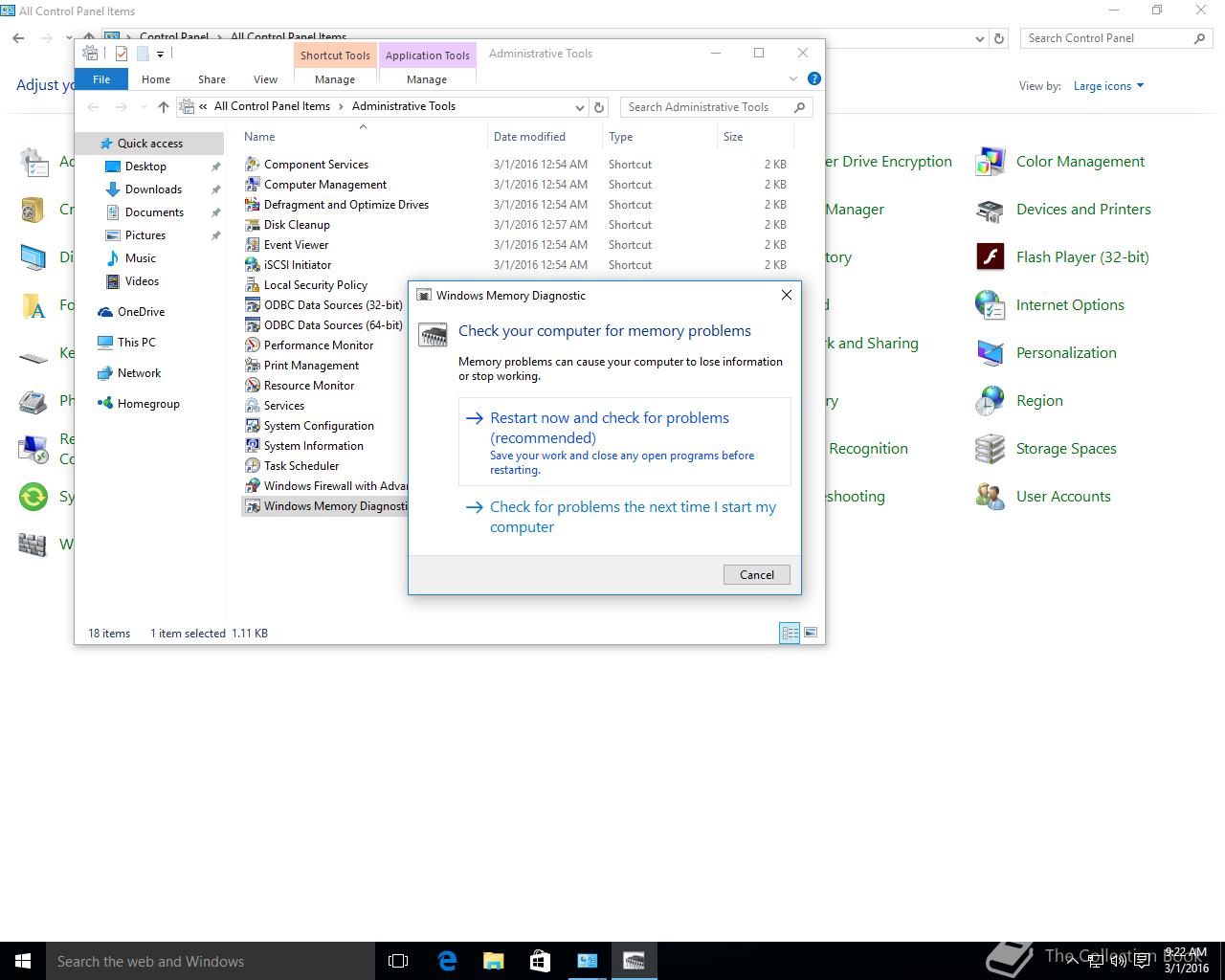This screenshot has width=1225, height=980.
Task: Refresh the Administrative Tools folder
Action: point(599,107)
